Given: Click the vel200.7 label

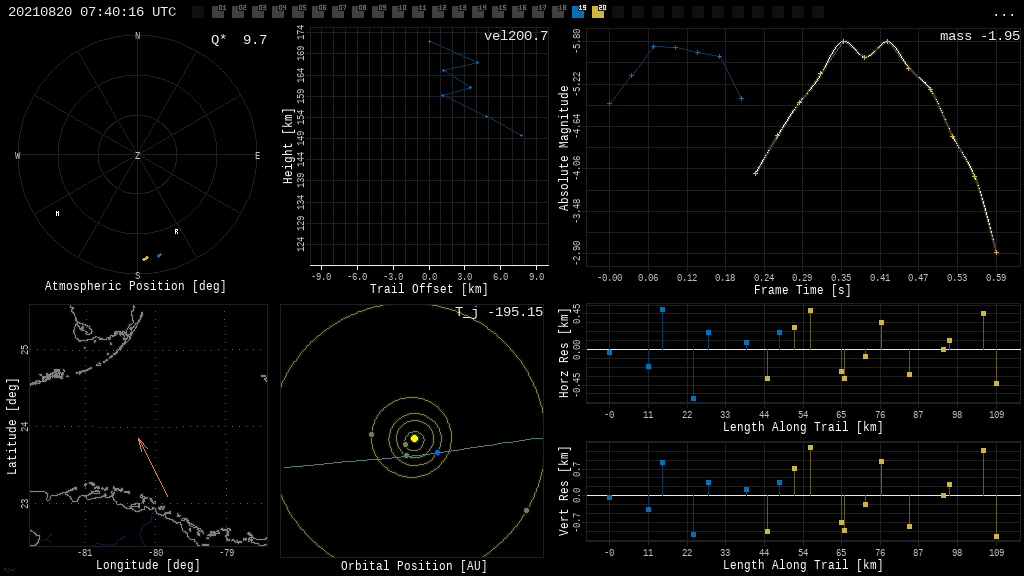Looking at the screenshot, I should (516, 36).
